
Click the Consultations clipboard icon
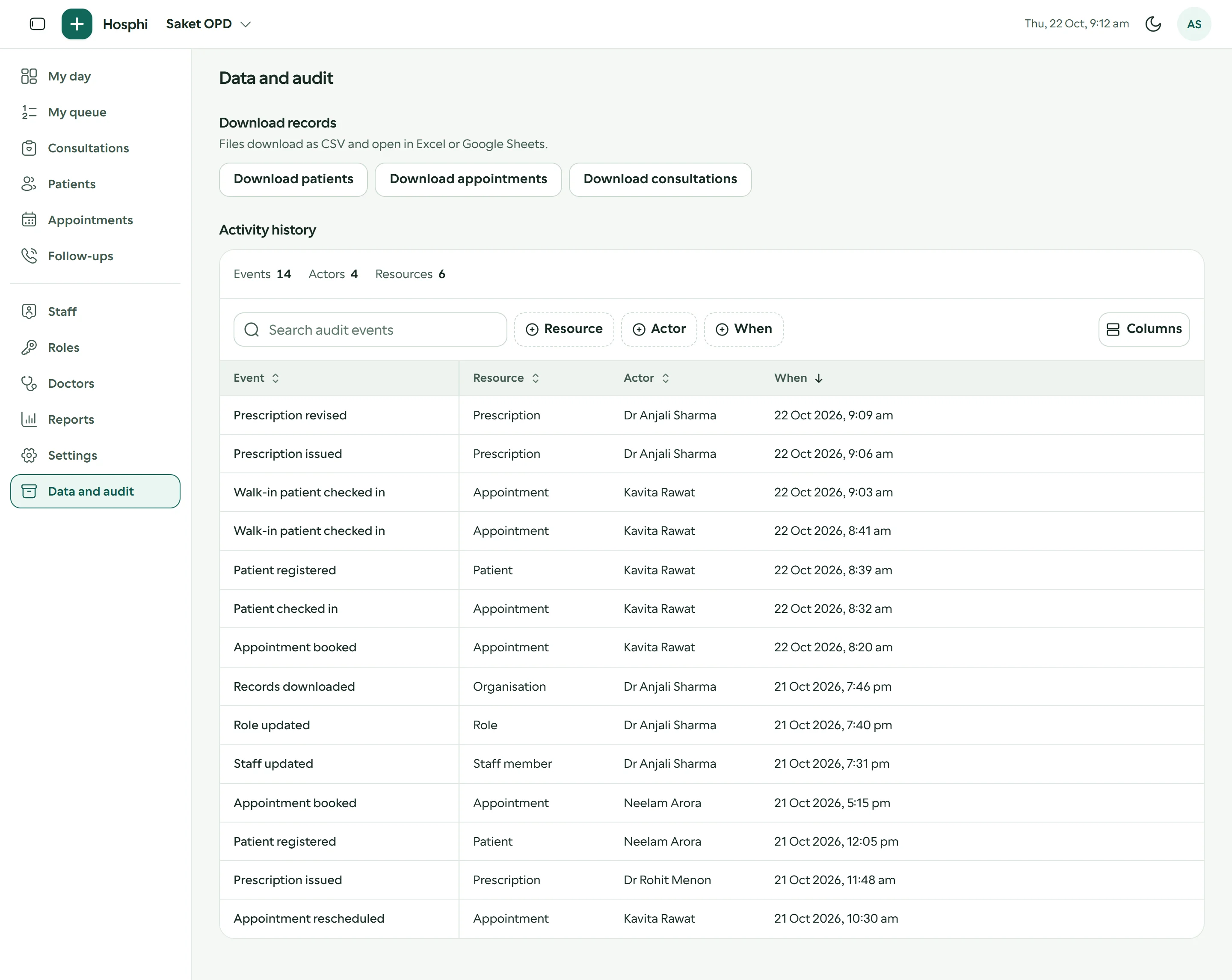(x=29, y=148)
